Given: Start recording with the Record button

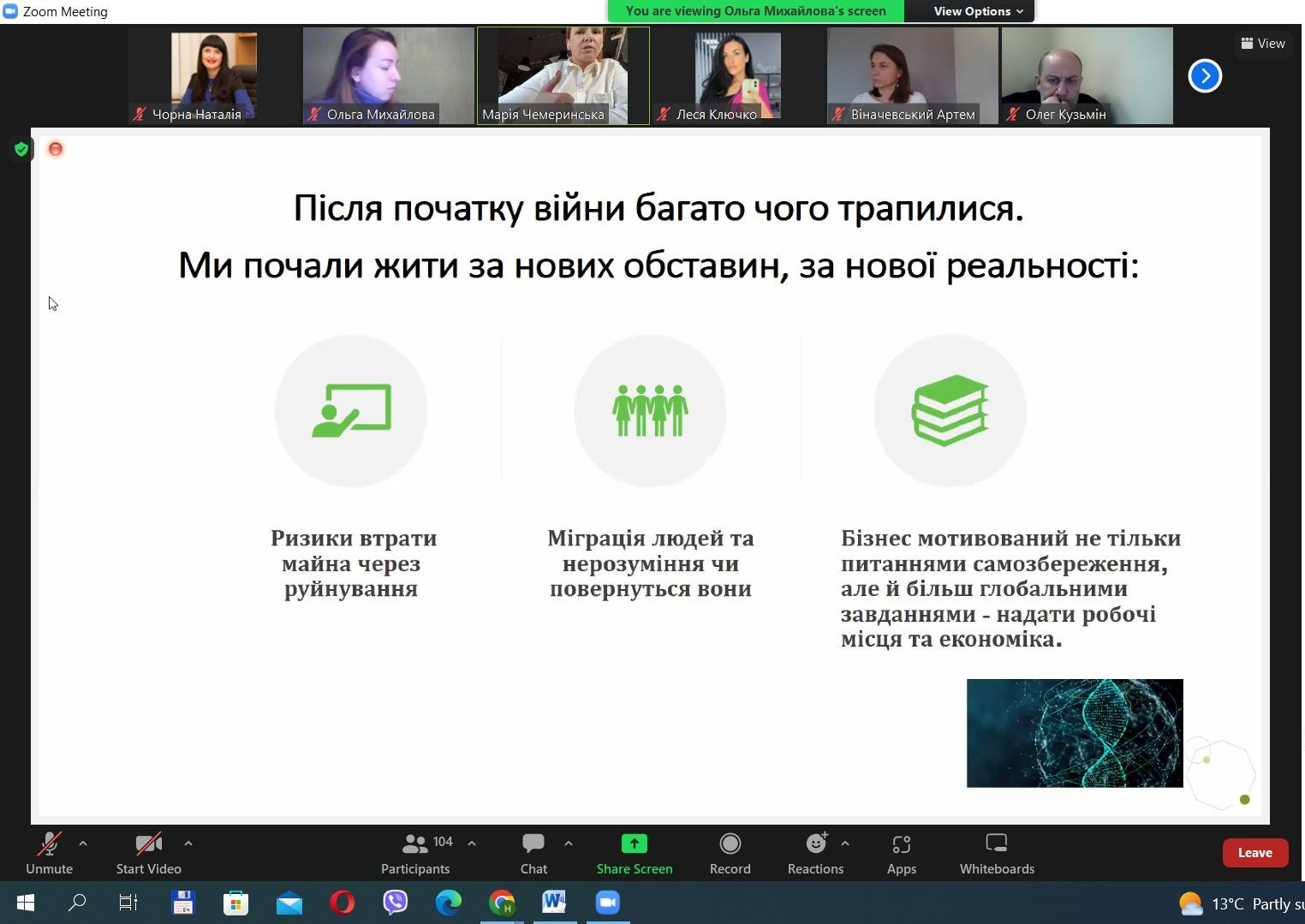Looking at the screenshot, I should click(x=730, y=853).
